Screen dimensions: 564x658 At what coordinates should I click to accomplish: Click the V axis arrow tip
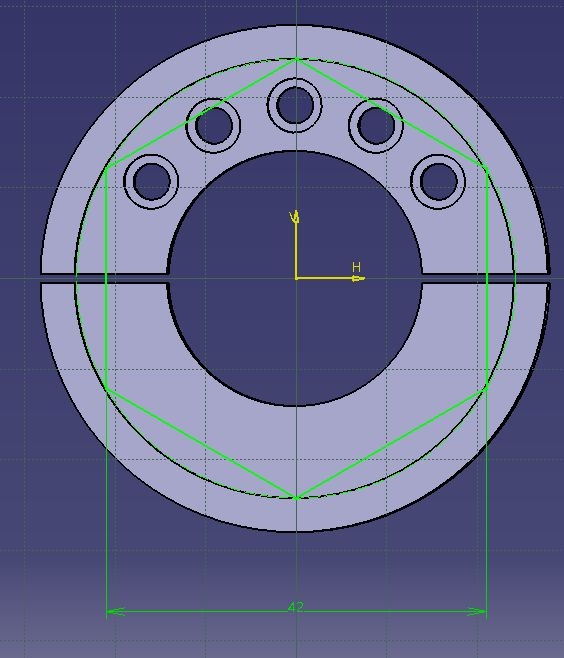[x=295, y=216]
